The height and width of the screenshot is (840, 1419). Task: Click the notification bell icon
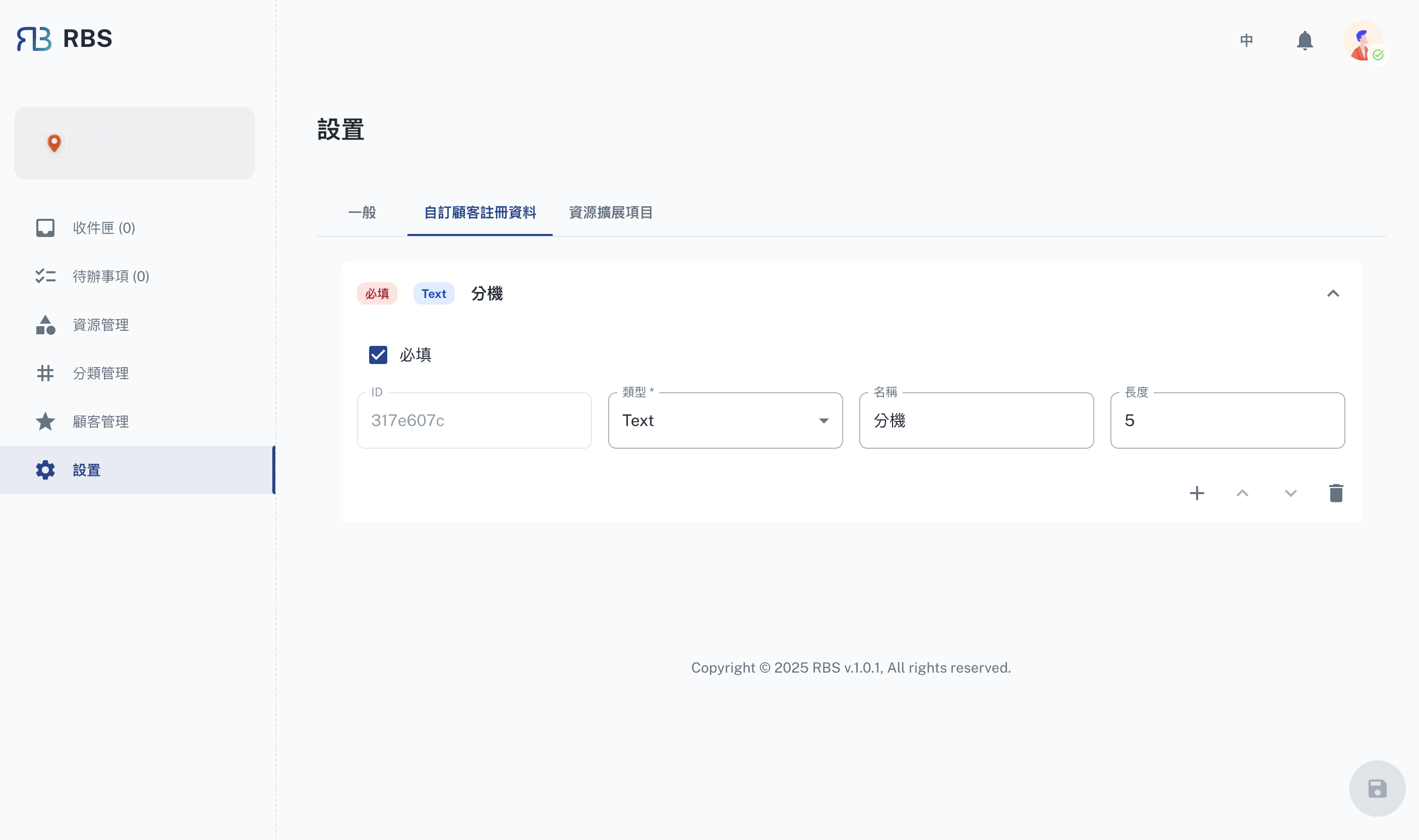pyautogui.click(x=1304, y=41)
